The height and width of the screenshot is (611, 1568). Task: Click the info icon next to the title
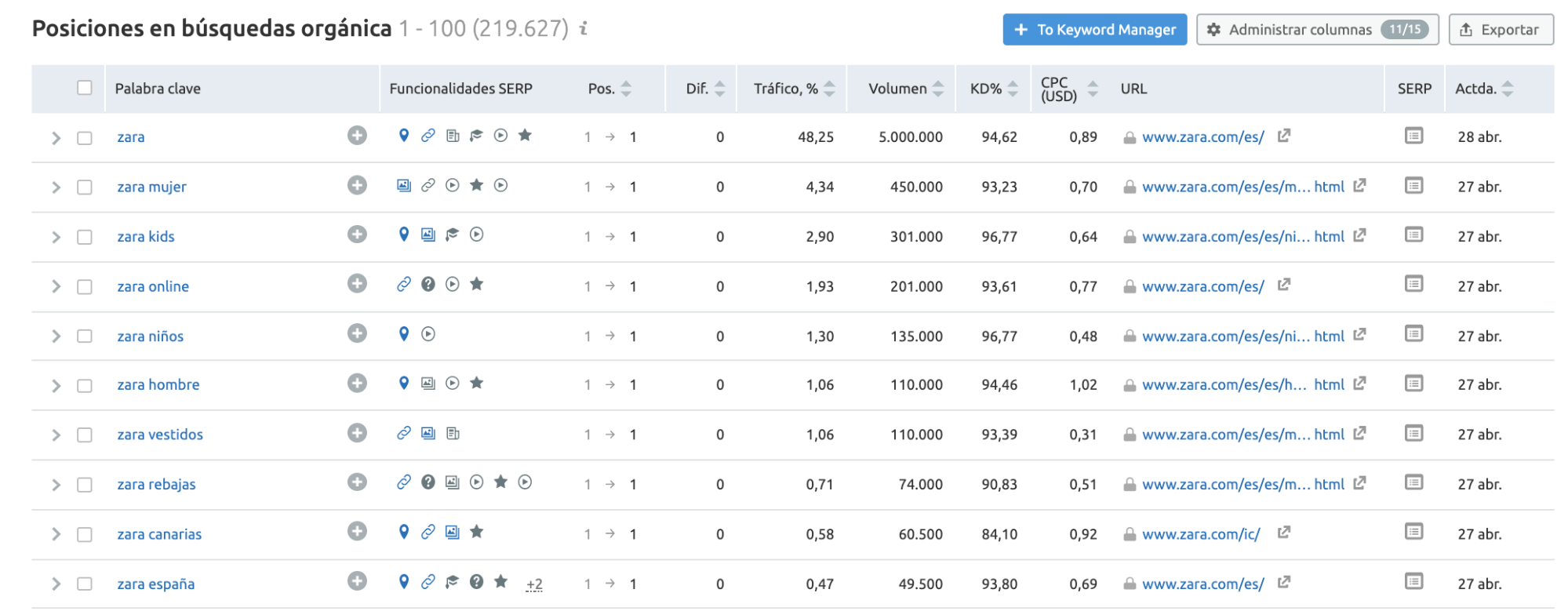pos(584,29)
